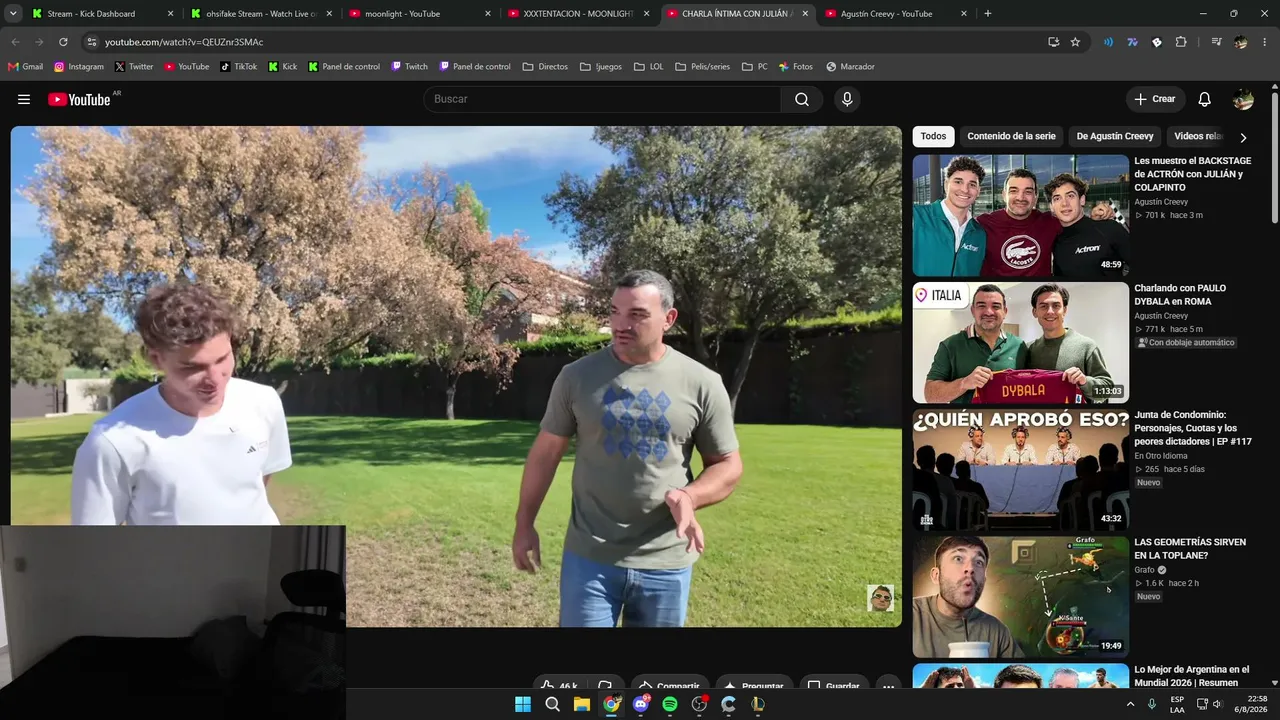This screenshot has width=1280, height=720.
Task: Close the moonlight - YouTube tab
Action: (488, 14)
